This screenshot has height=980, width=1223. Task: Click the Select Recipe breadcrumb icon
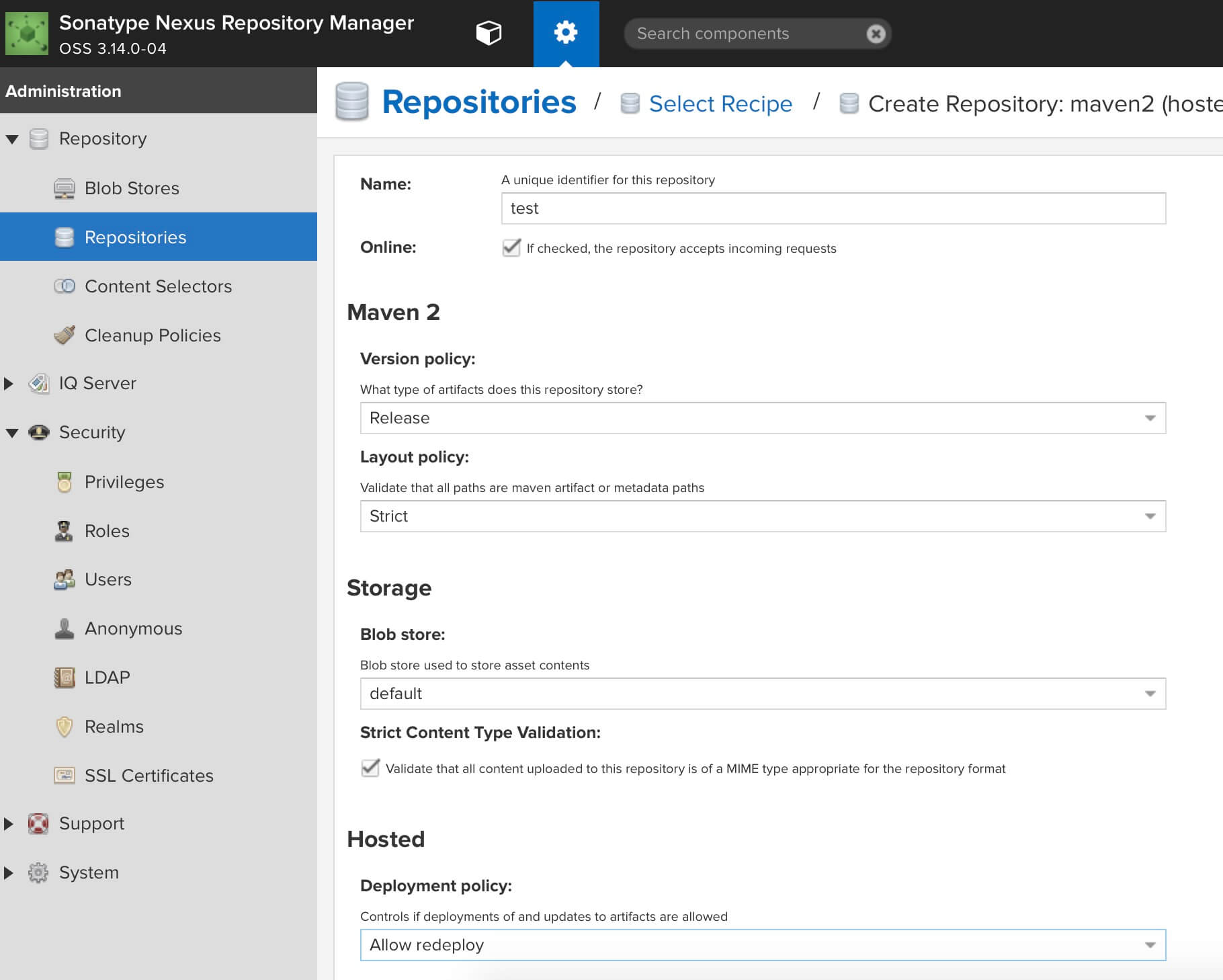pos(630,104)
